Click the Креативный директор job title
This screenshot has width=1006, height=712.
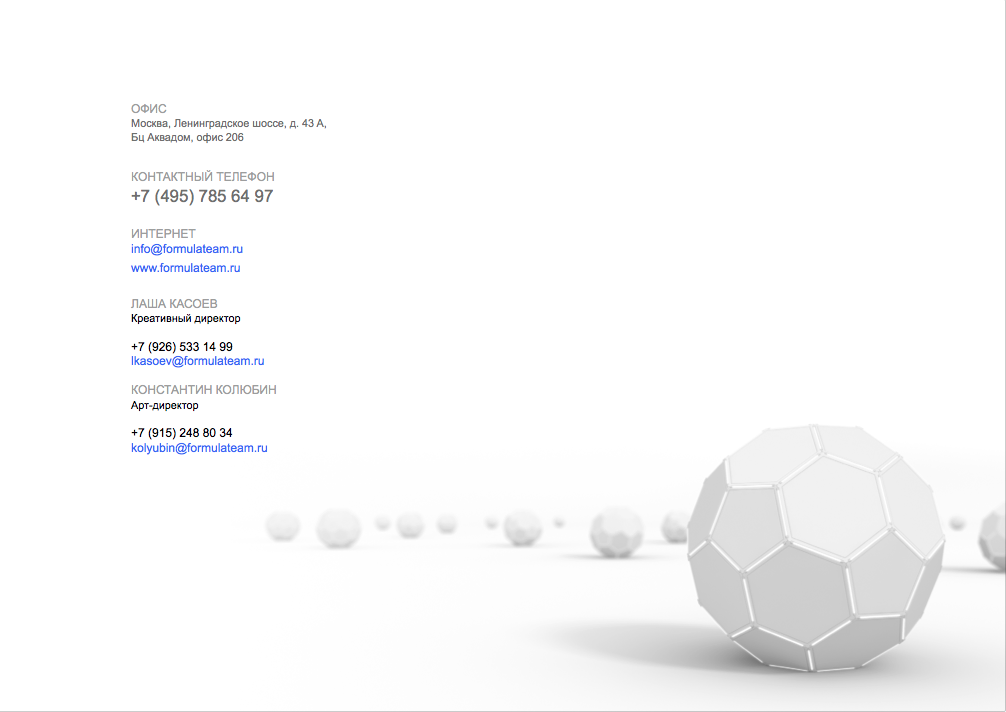[x=185, y=318]
